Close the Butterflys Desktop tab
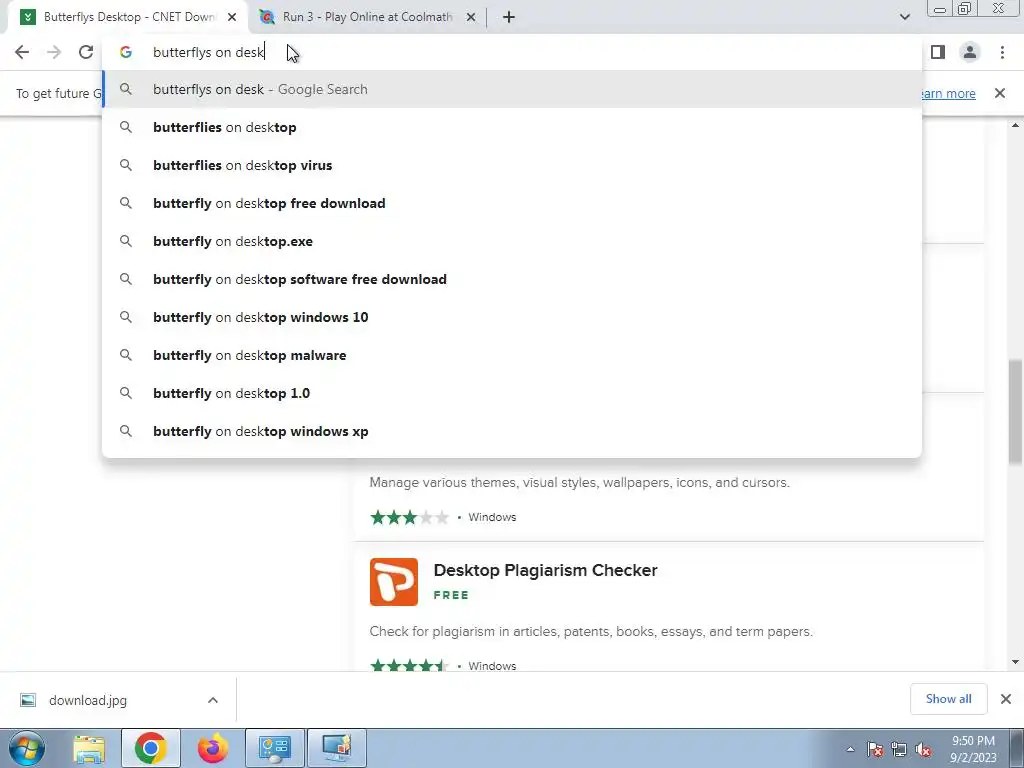Image resolution: width=1024 pixels, height=768 pixels. point(232,17)
